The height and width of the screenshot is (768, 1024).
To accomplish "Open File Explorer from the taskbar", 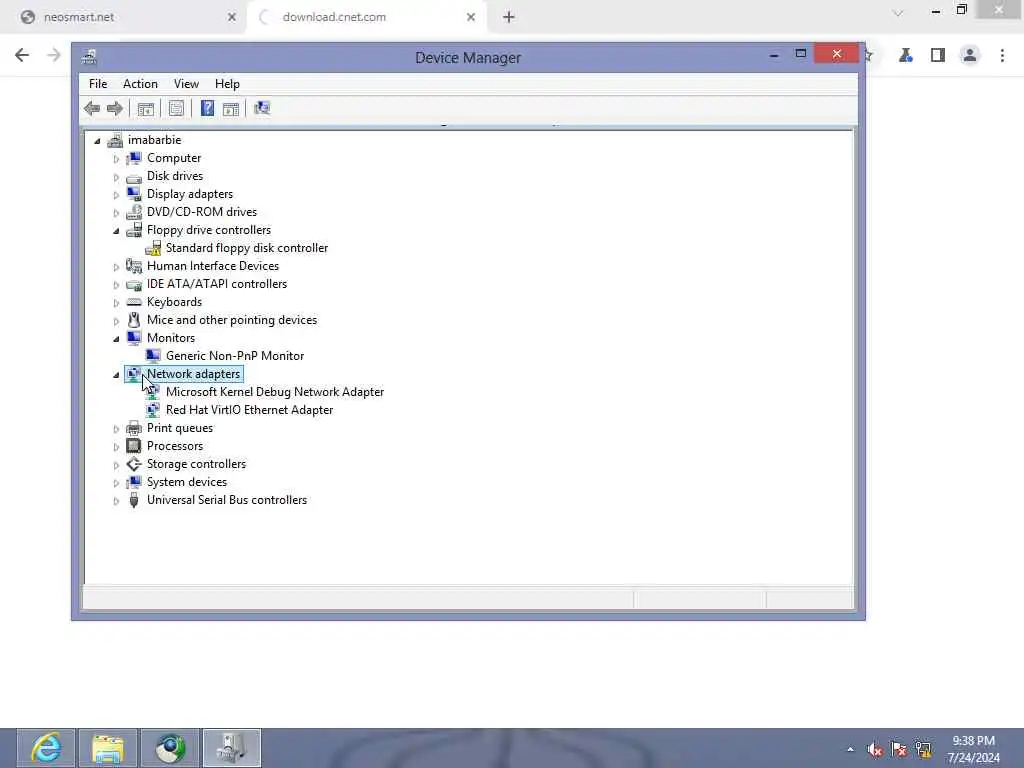I will [108, 748].
